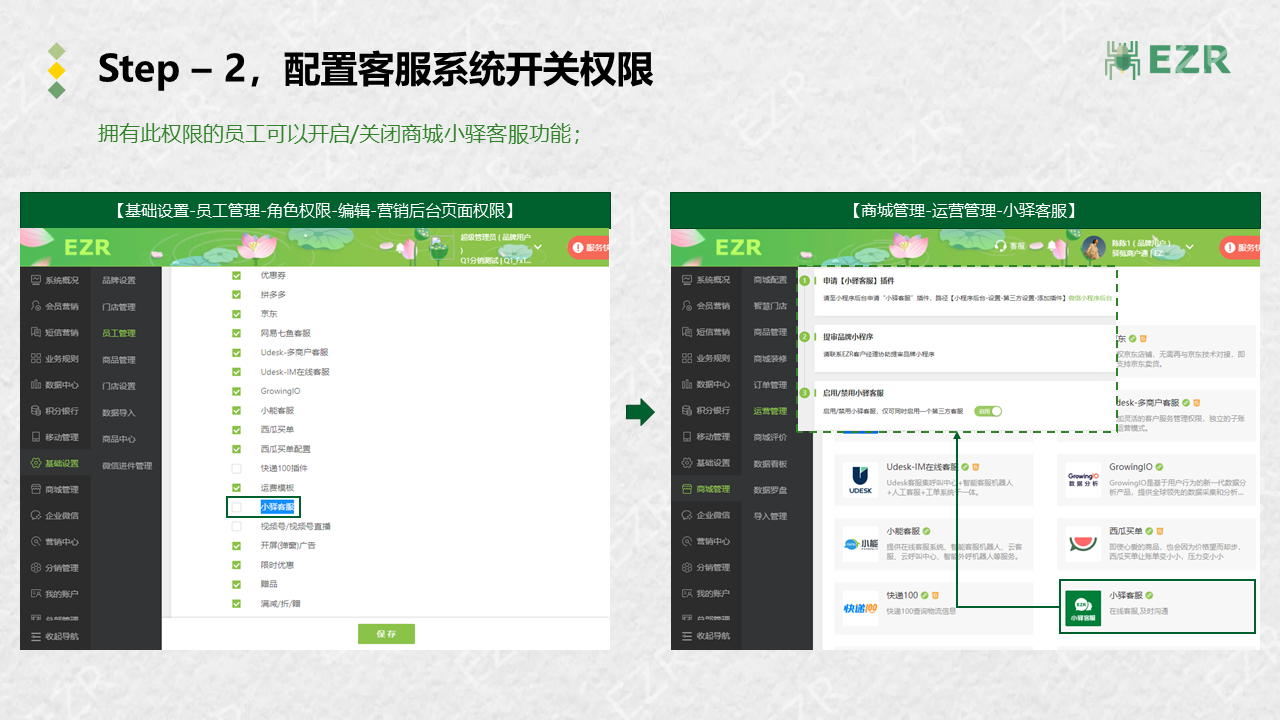Click the 赠品 permission label
The height and width of the screenshot is (720, 1280).
269,584
